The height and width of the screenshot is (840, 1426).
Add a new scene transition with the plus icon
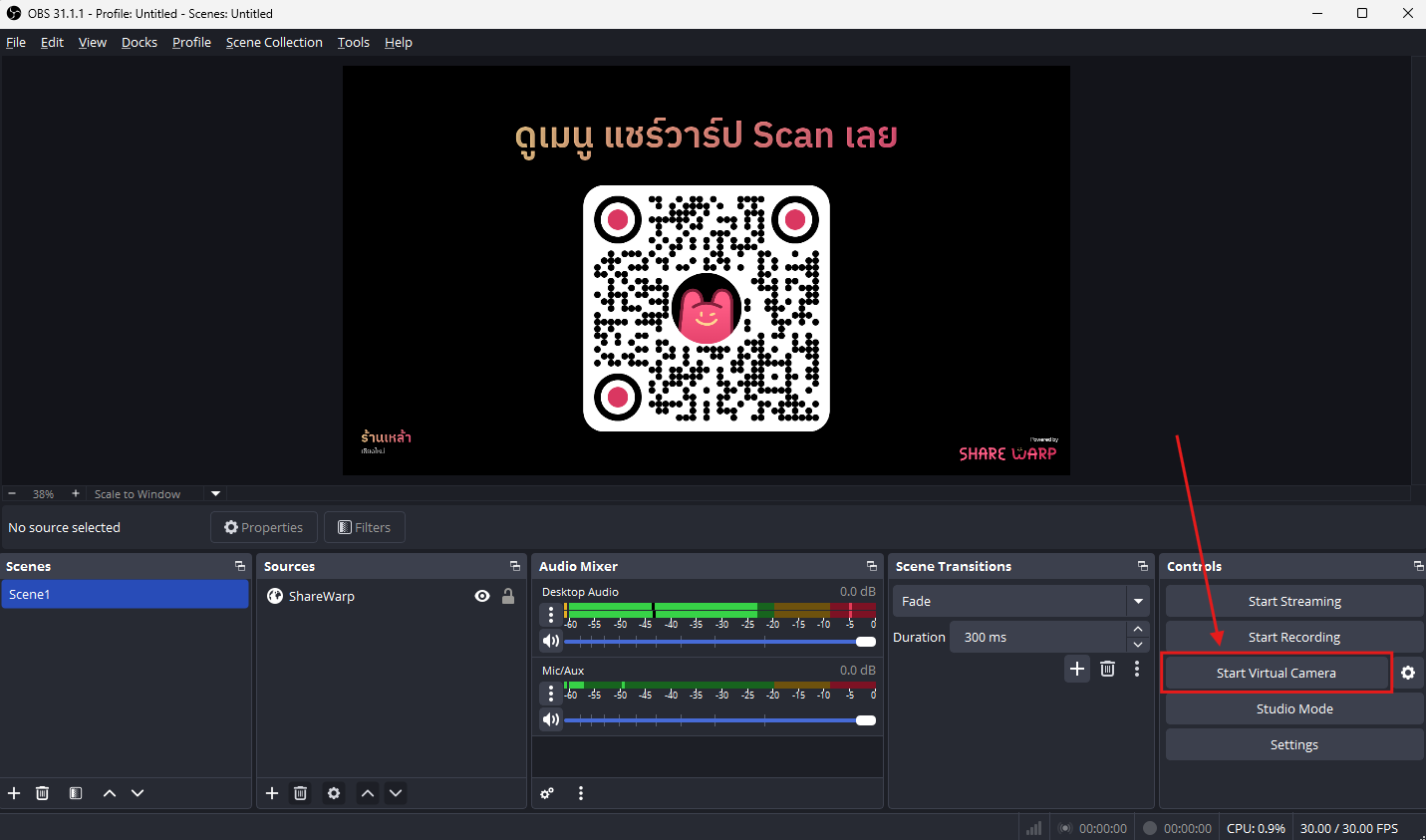(x=1076, y=669)
